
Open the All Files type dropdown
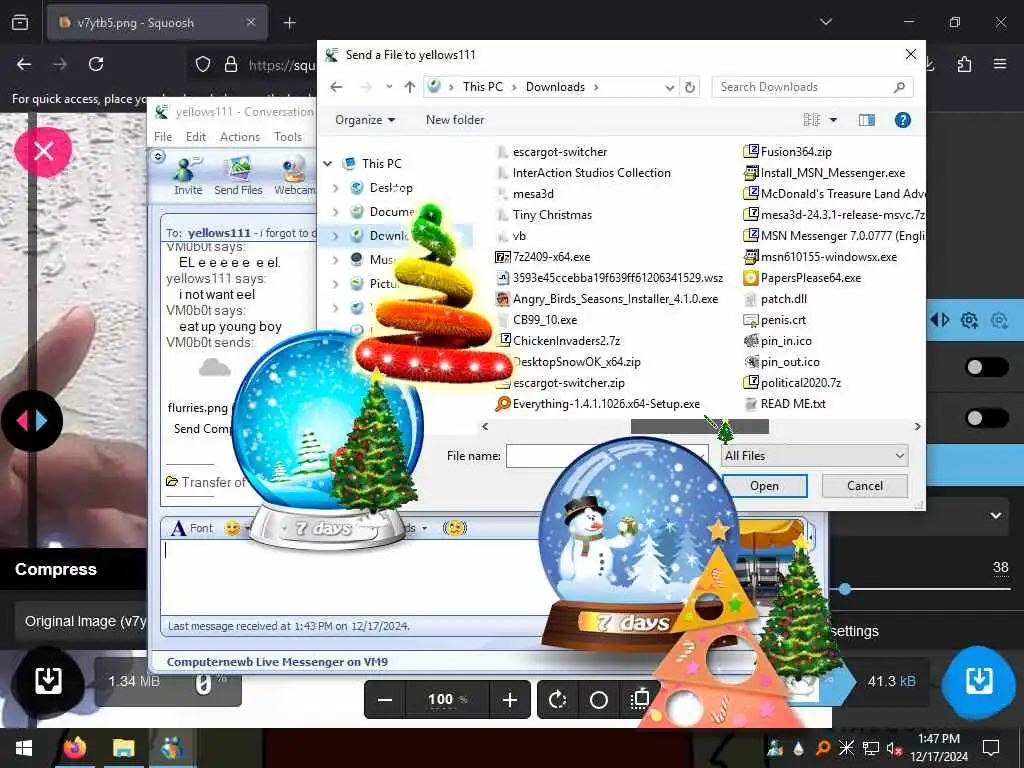[x=814, y=456]
